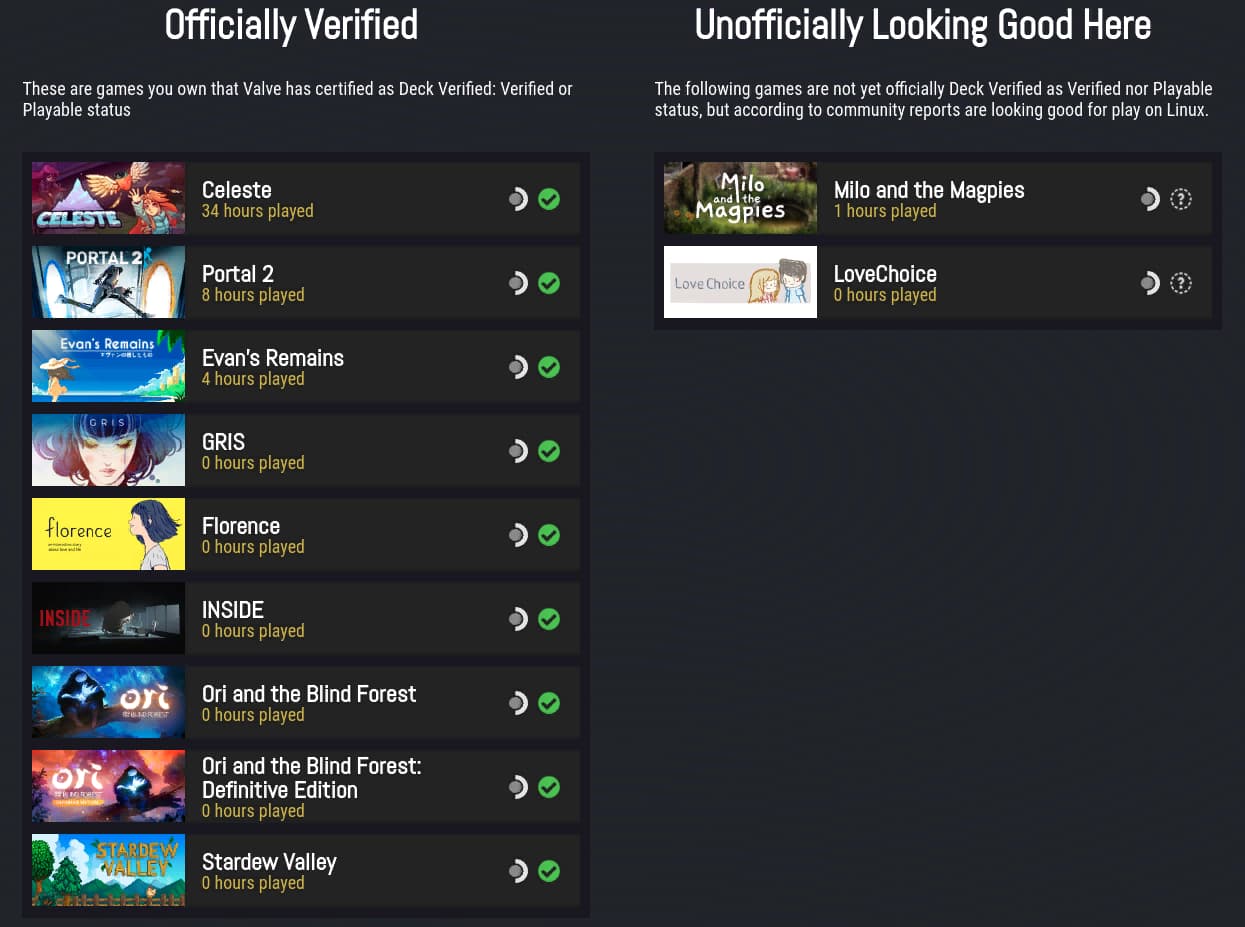The height and width of the screenshot is (927, 1245).
Task: Select the Celeste game title
Action: [x=237, y=190]
